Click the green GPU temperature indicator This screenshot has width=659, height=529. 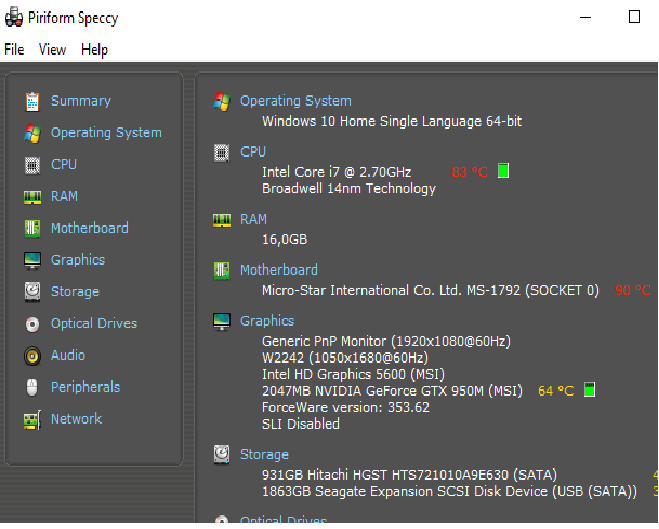(x=590, y=390)
